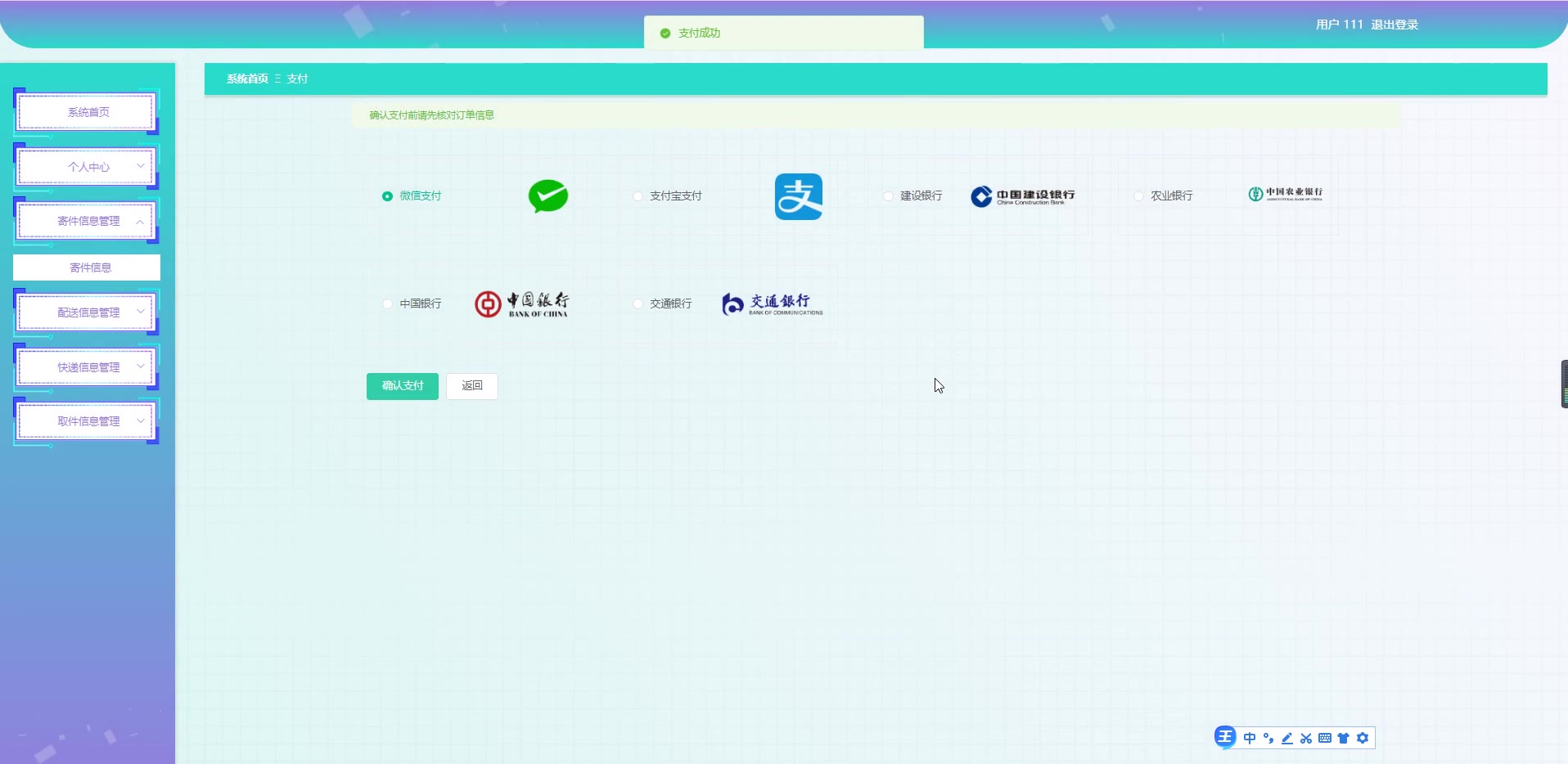Click the China Construction Bank logo
This screenshot has width=1568, height=764.
(x=1023, y=196)
